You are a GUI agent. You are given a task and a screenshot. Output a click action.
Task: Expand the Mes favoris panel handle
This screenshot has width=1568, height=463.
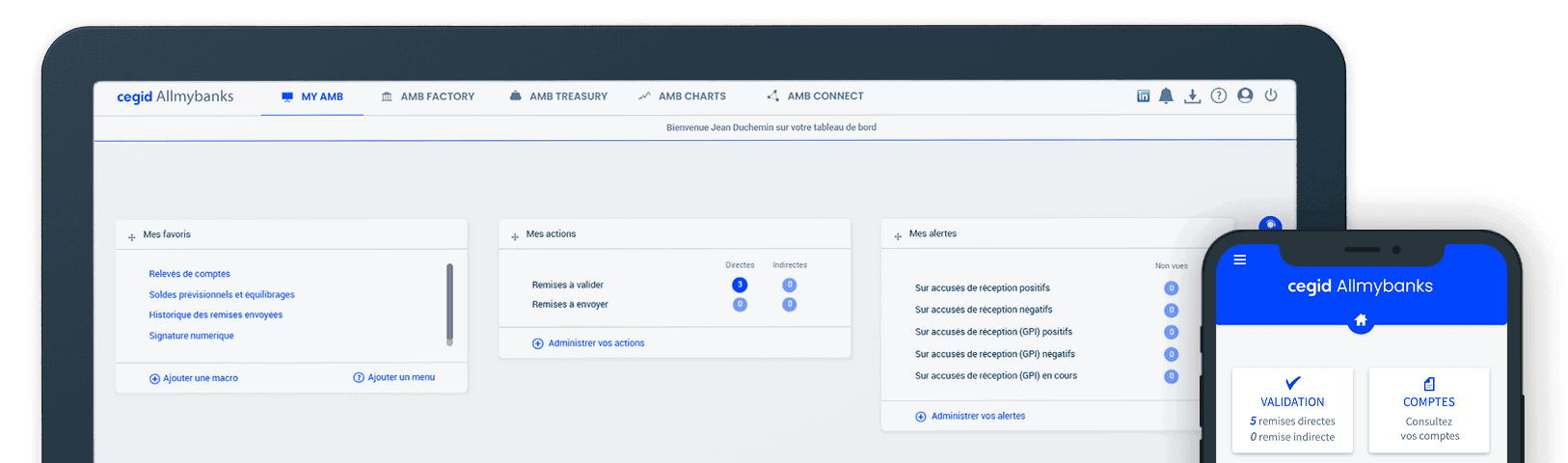[x=132, y=236]
